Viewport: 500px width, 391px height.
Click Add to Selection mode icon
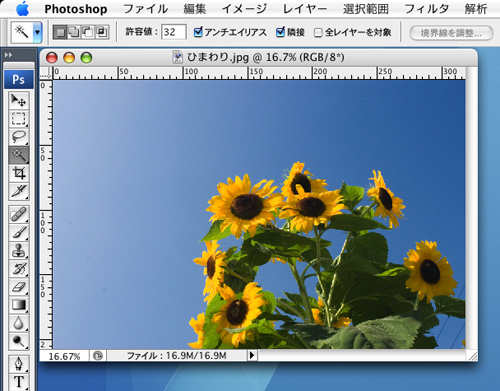pyautogui.click(x=74, y=32)
